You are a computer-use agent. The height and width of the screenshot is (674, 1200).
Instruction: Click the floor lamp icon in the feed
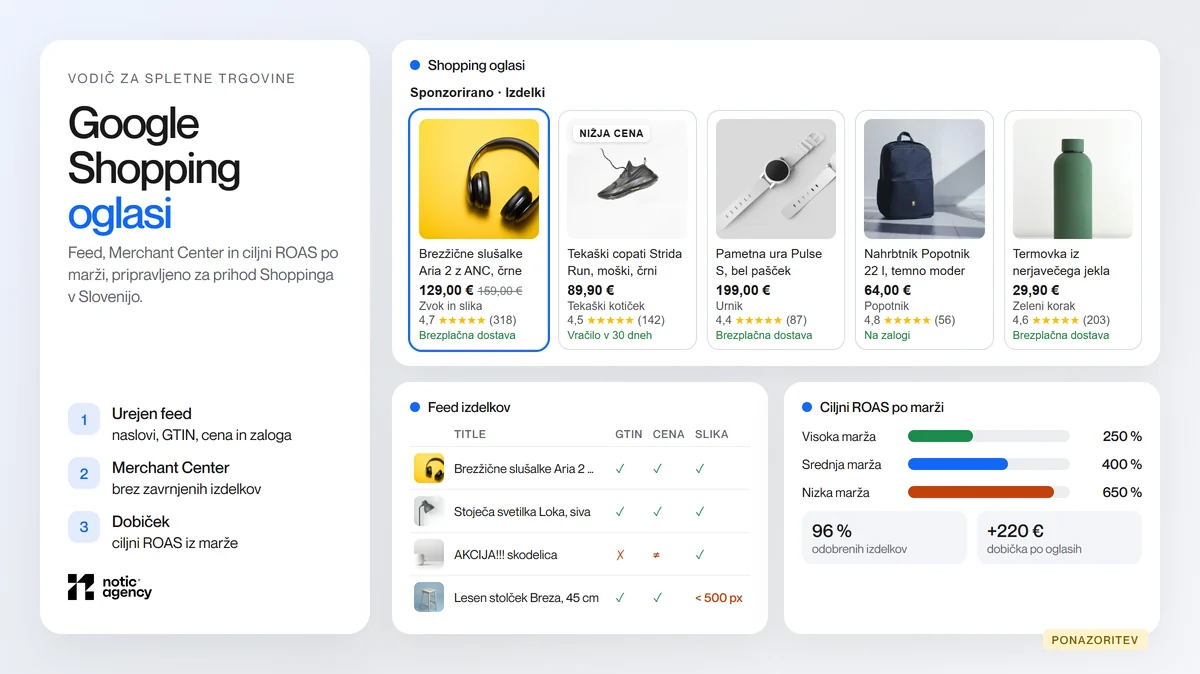pyautogui.click(x=429, y=511)
